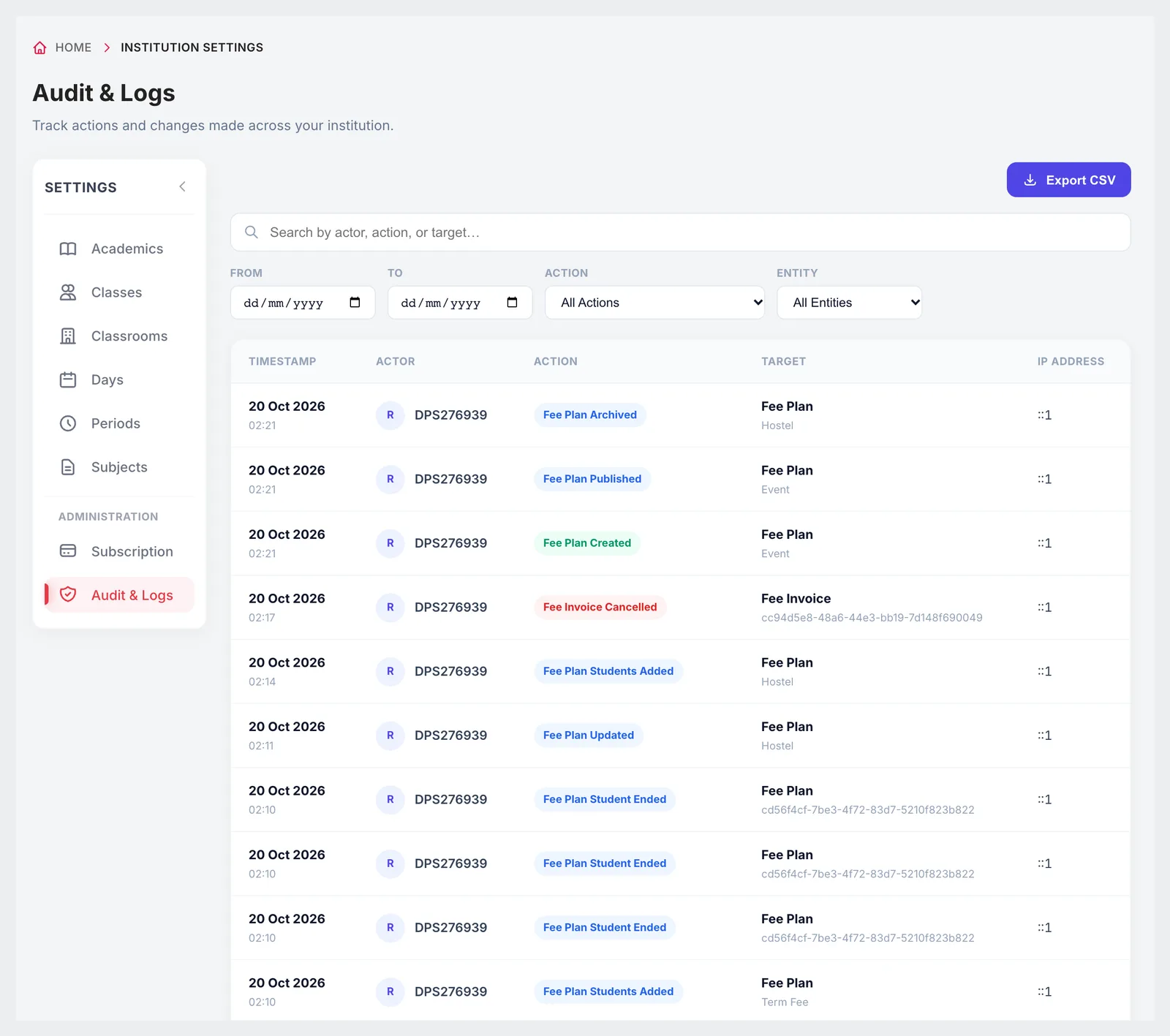Click the TO date input field
This screenshot has width=1170, height=1036.
click(x=460, y=303)
